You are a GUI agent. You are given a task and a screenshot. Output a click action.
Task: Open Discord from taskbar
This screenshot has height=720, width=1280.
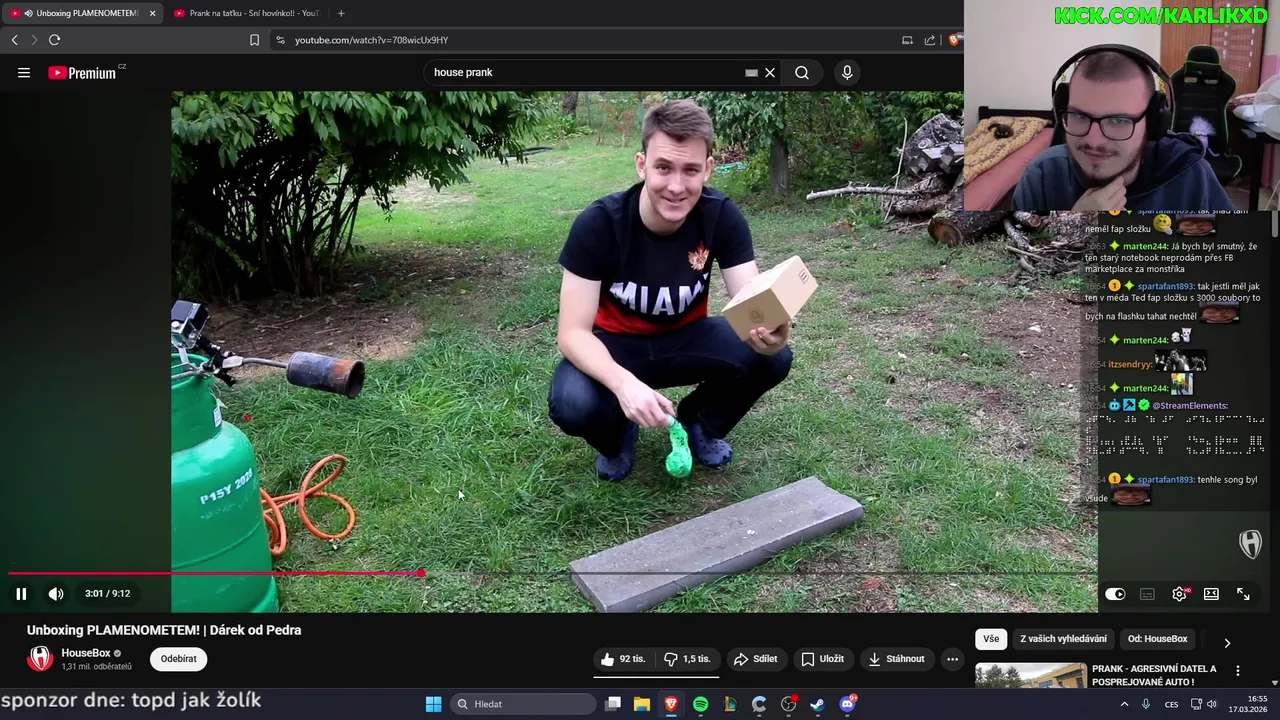(847, 704)
